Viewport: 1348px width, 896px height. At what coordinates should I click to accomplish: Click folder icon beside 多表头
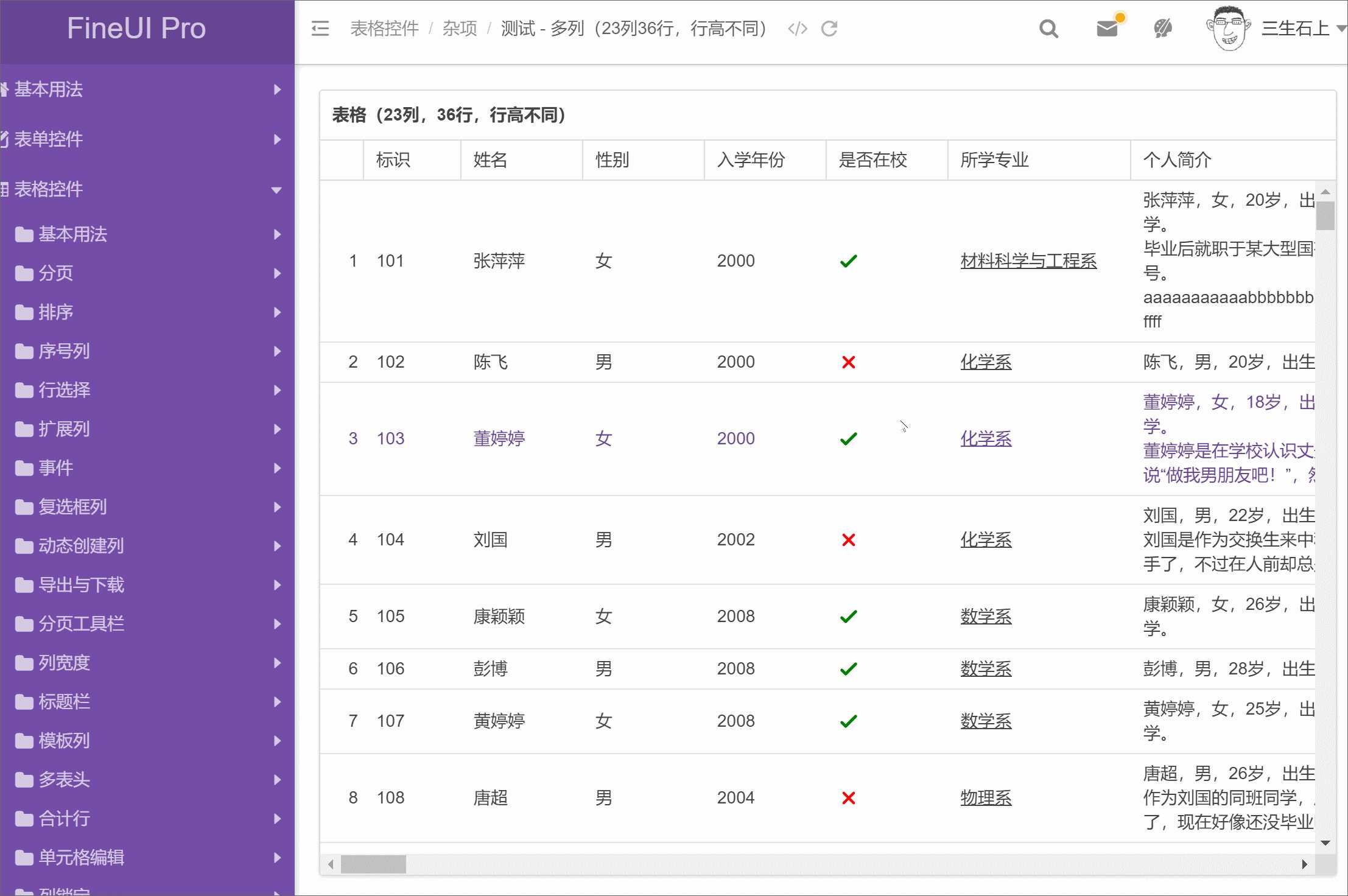pyautogui.click(x=24, y=780)
